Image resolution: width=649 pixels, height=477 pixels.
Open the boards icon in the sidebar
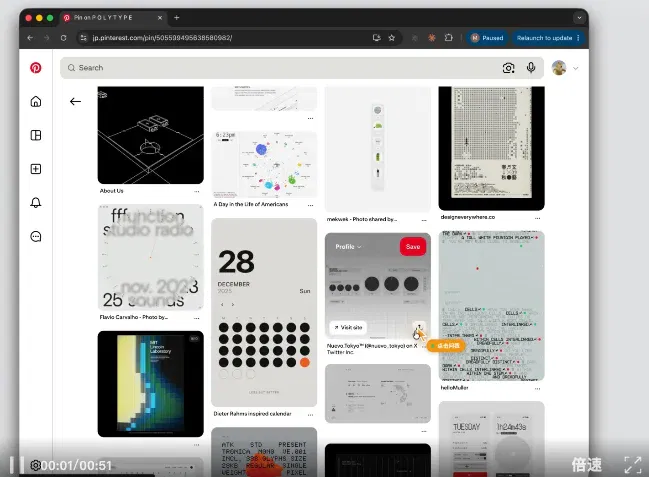tap(36, 135)
